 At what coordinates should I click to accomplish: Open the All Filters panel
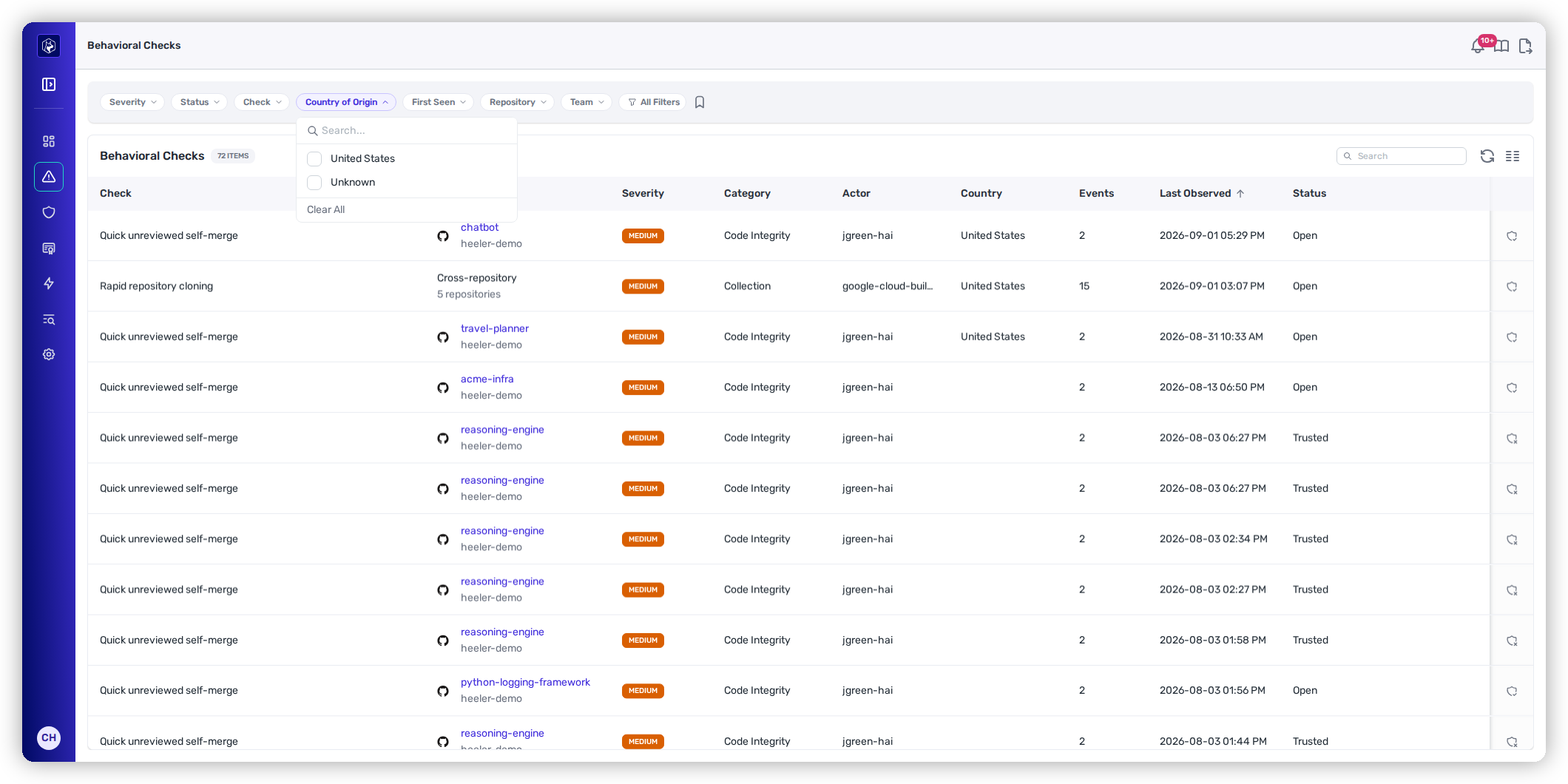coord(654,102)
